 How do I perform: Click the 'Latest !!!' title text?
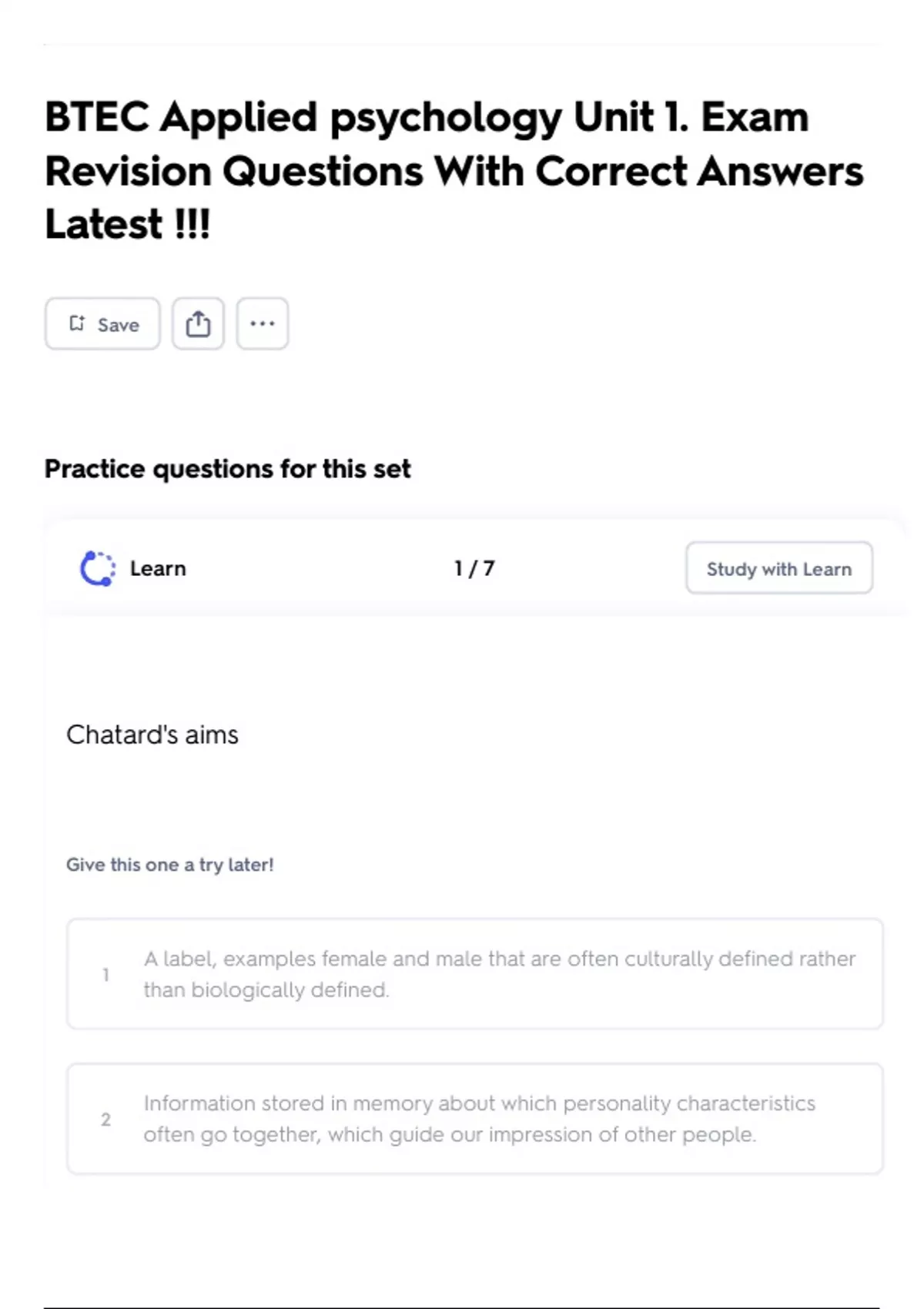tap(128, 224)
